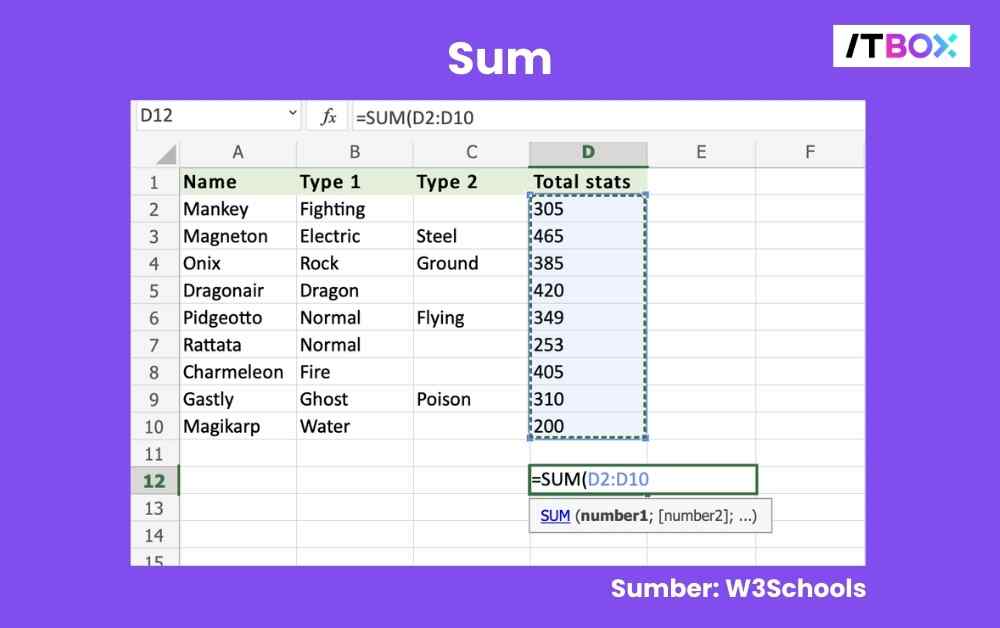Click the formula bar with =SUM(D2:D10
The image size is (1000, 628).
600,117
